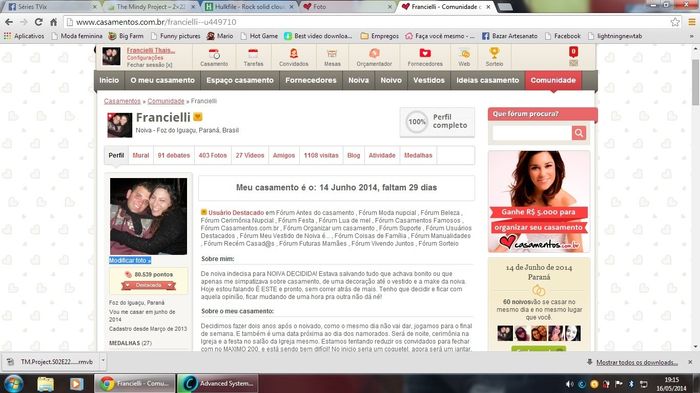This screenshot has height=393, width=700.
Task: Switch to Foto browser tab
Action: 346,7
